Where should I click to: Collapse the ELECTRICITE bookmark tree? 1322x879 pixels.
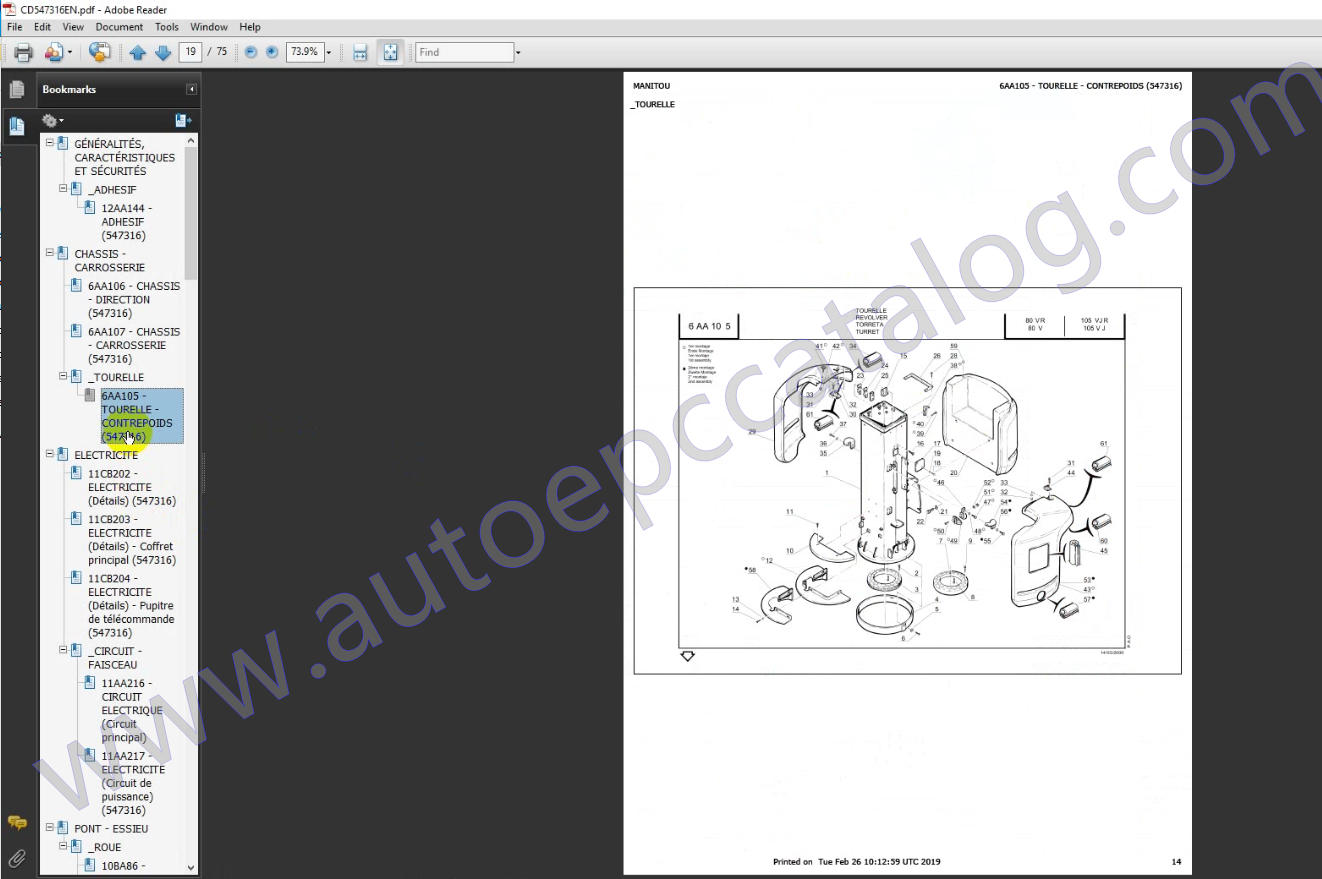[48, 453]
